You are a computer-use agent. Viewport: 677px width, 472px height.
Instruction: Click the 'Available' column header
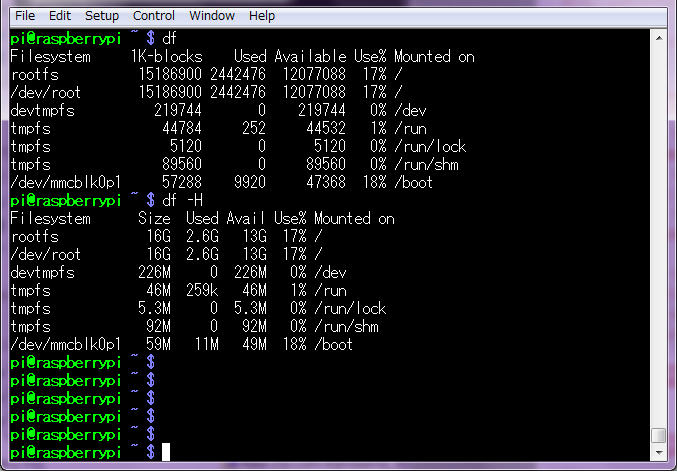click(310, 57)
